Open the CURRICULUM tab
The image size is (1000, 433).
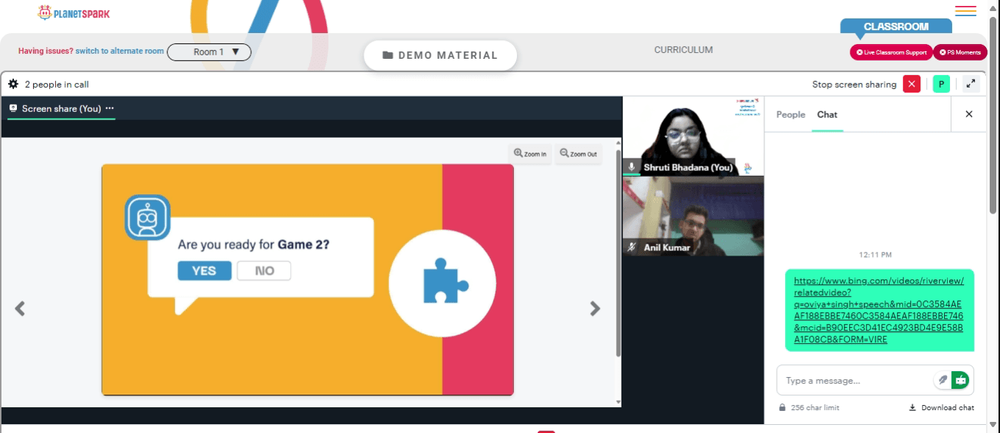pos(683,50)
